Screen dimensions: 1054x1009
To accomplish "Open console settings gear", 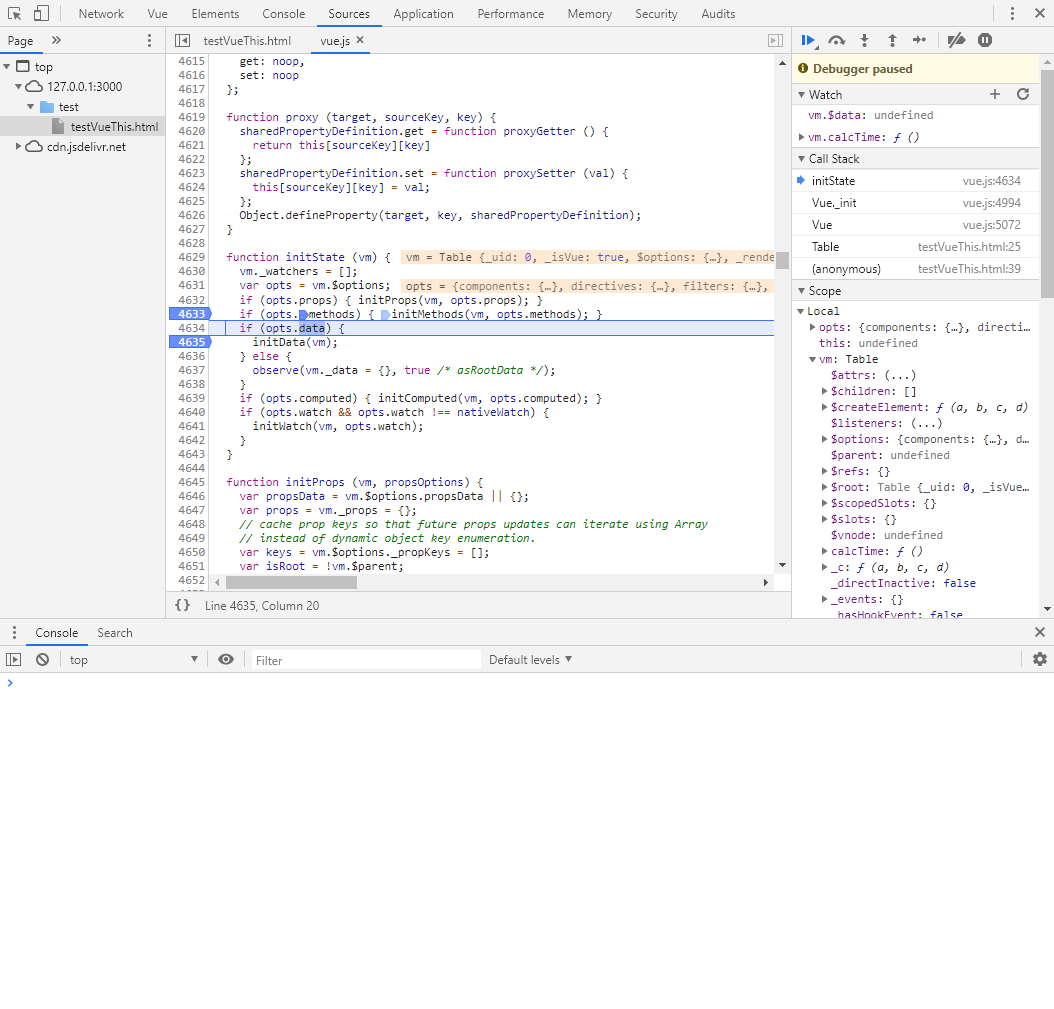I will (1039, 659).
